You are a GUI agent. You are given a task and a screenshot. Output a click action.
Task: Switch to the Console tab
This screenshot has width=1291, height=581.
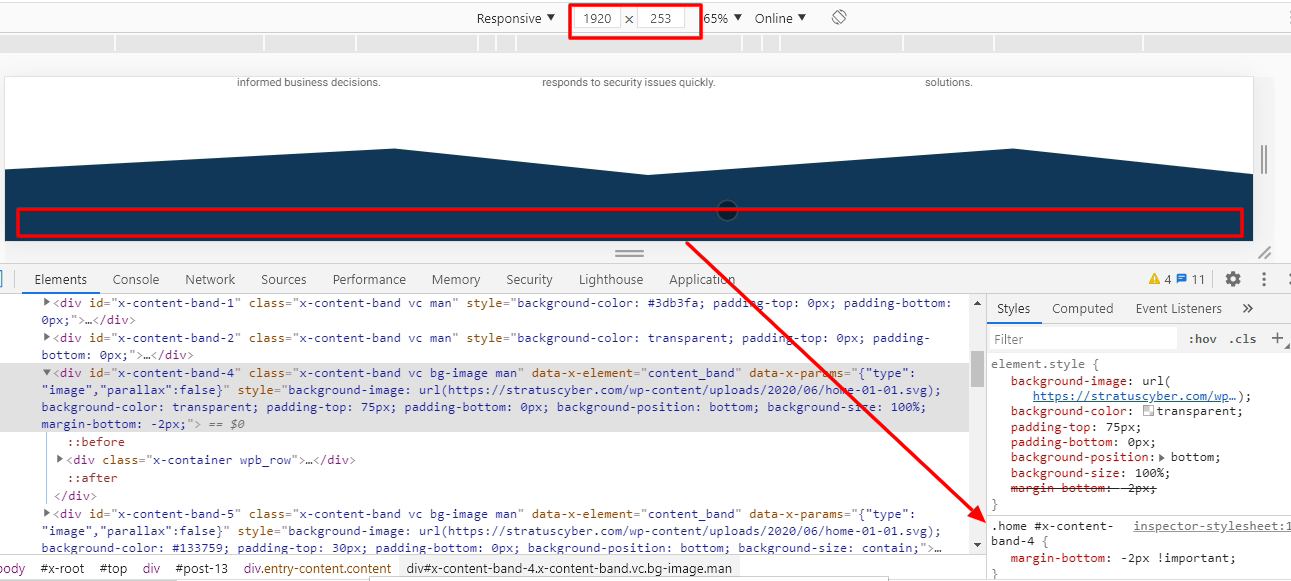[x=136, y=279]
